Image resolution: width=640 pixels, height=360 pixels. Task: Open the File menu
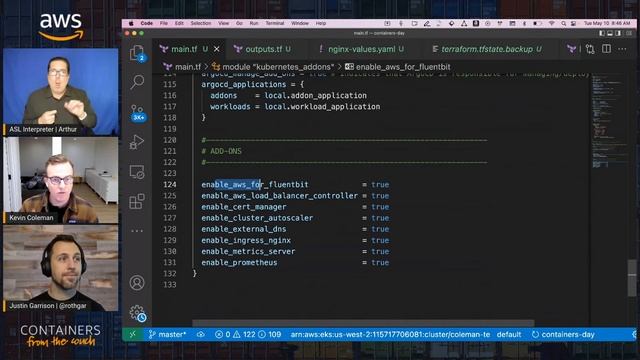164,24
